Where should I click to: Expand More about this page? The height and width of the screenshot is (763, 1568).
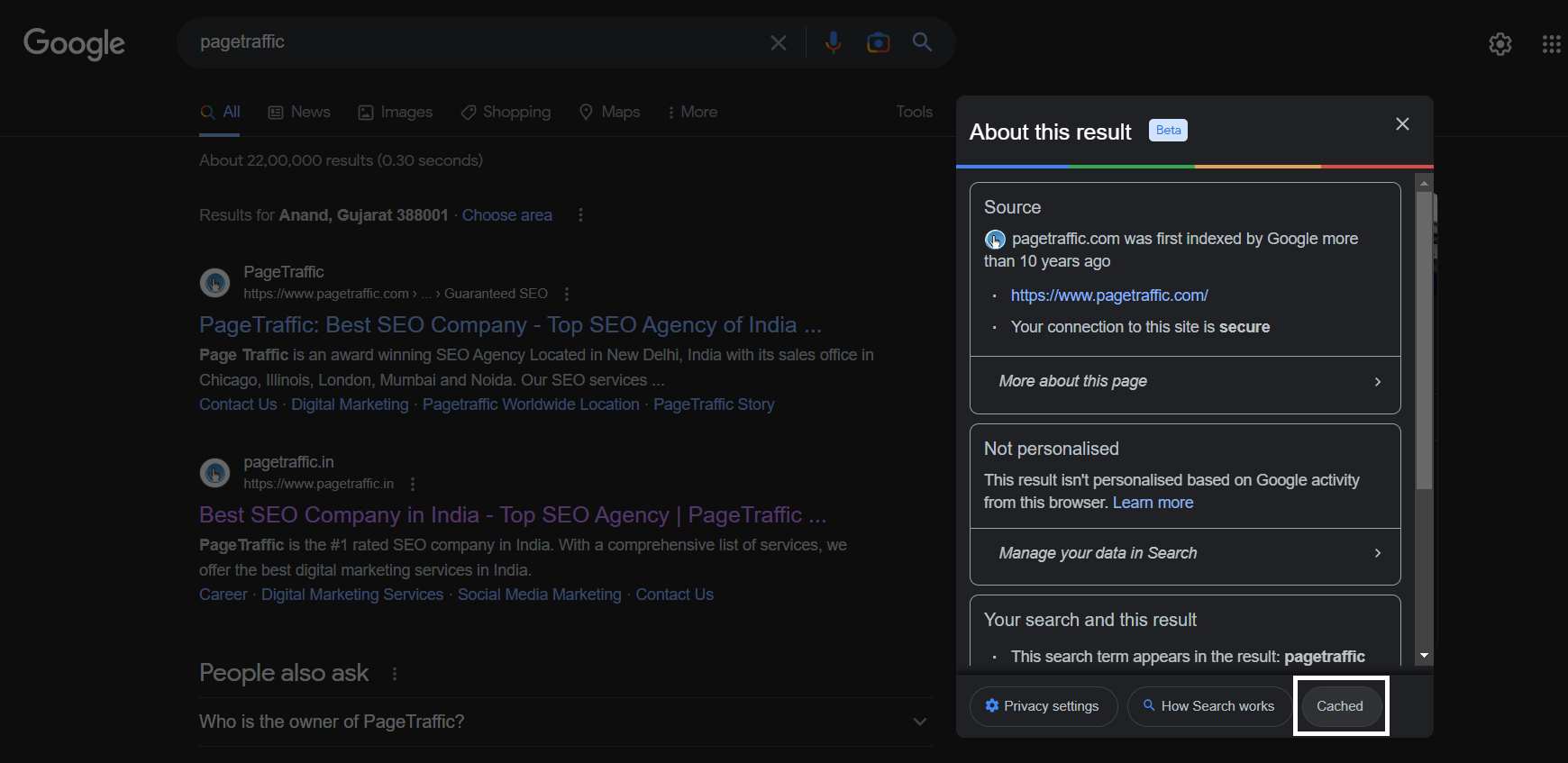click(x=1185, y=382)
